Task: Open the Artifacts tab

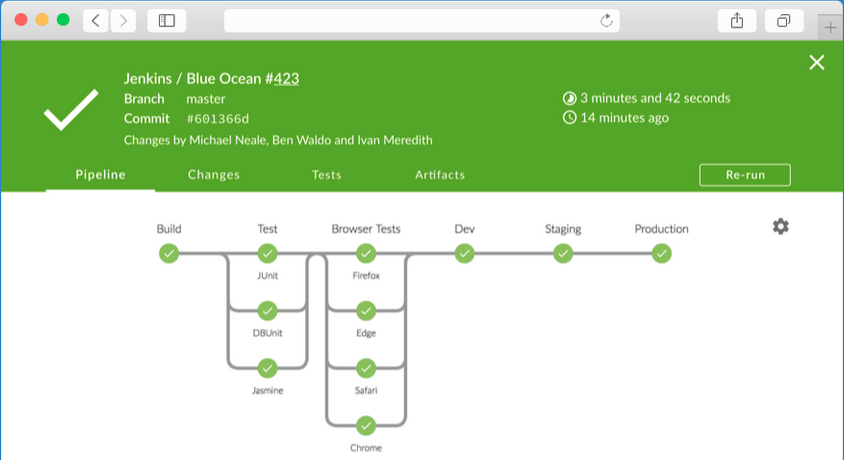Action: click(440, 174)
